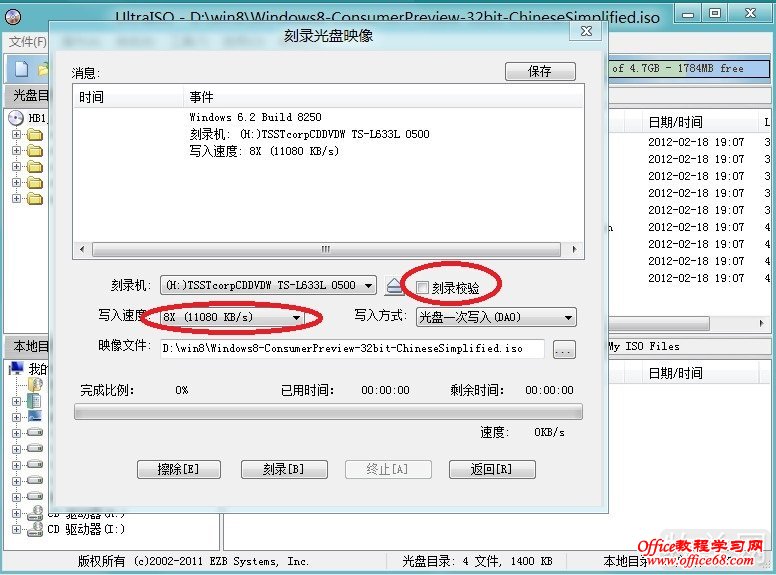This screenshot has width=776, height=575.
Task: Click the burn progress bar
Action: [x=328, y=412]
